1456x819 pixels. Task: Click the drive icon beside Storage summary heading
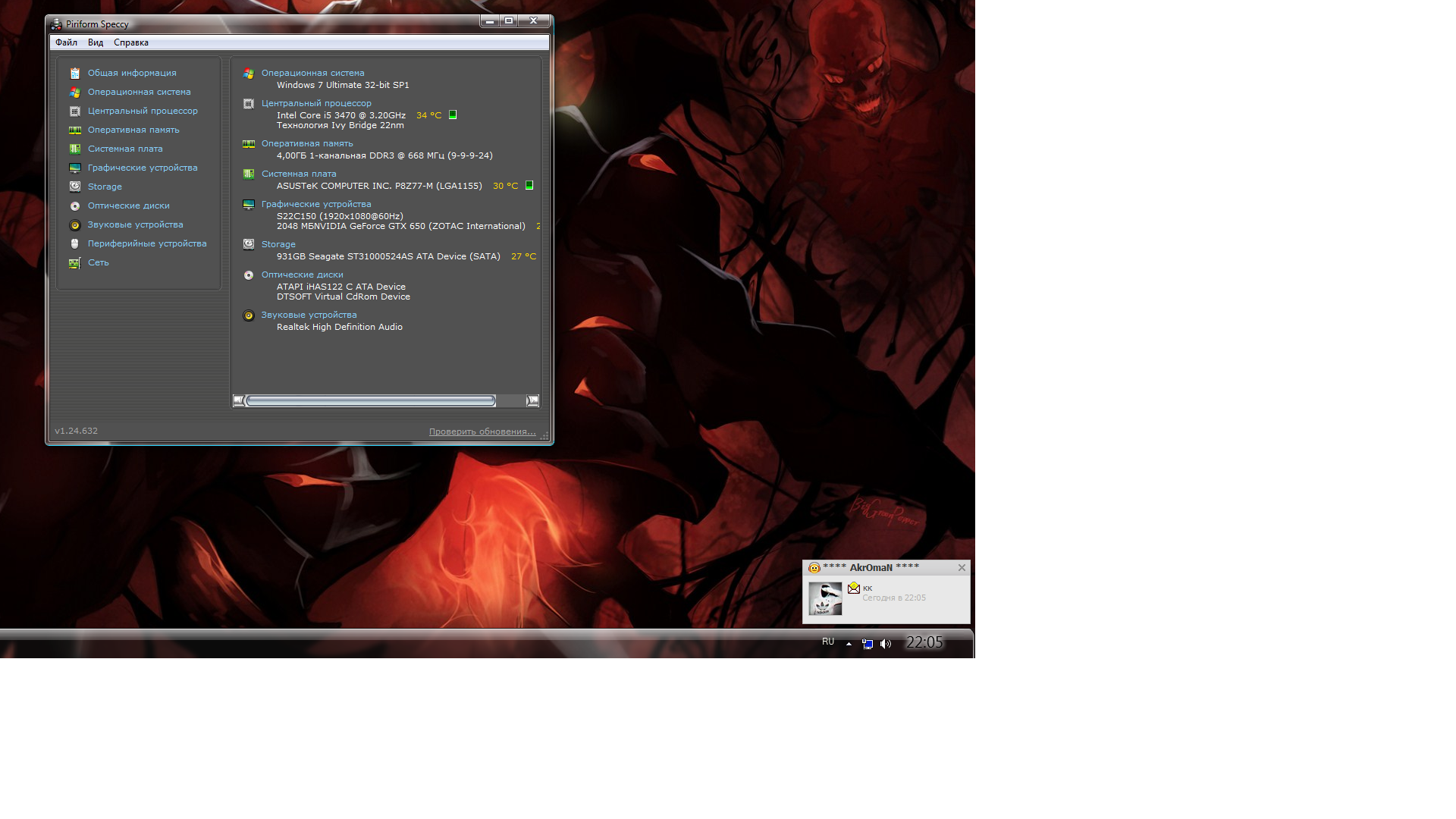pyautogui.click(x=249, y=244)
